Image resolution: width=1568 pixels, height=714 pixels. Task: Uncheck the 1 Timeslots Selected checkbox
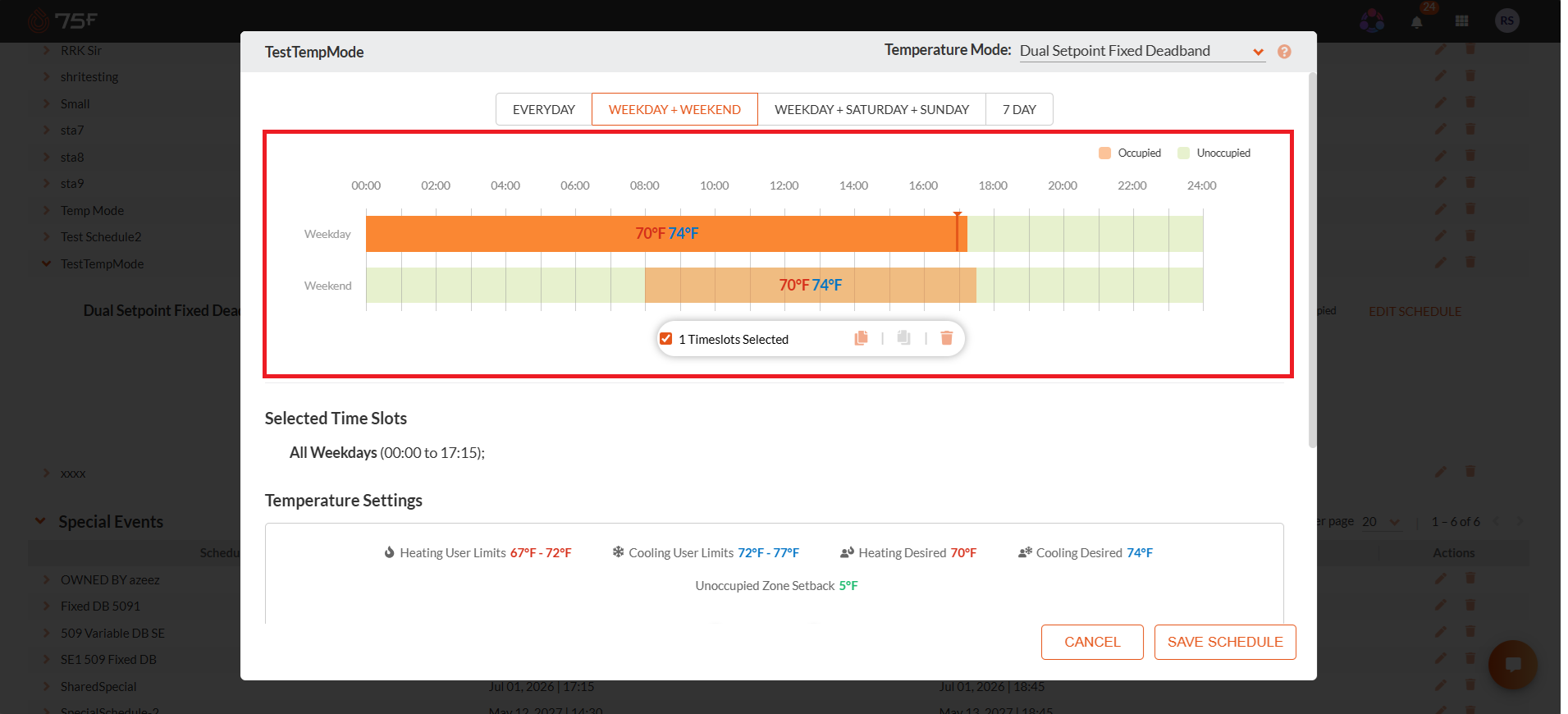tap(666, 339)
